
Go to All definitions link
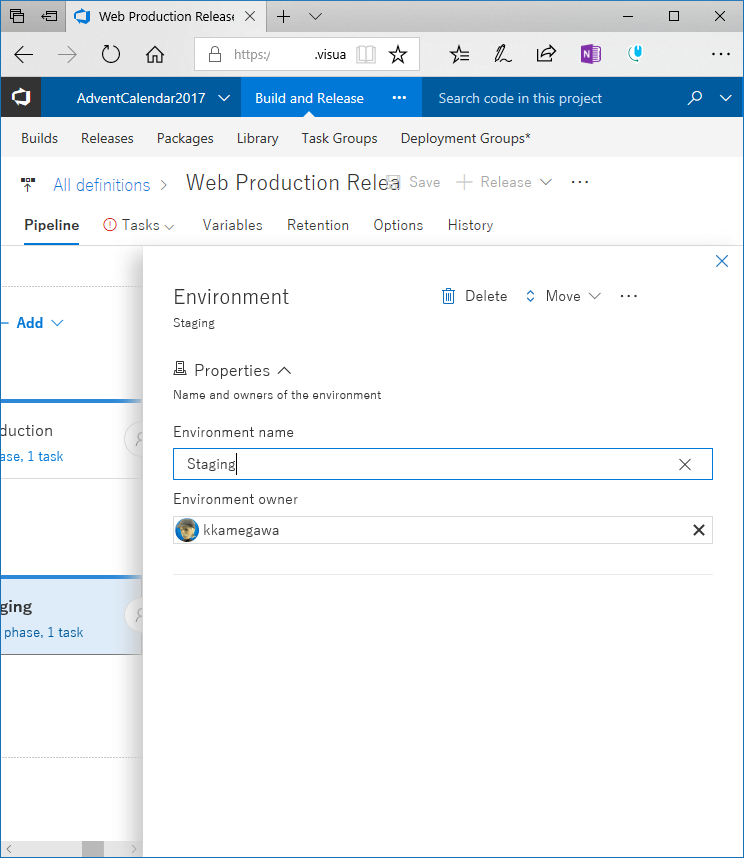[101, 185]
